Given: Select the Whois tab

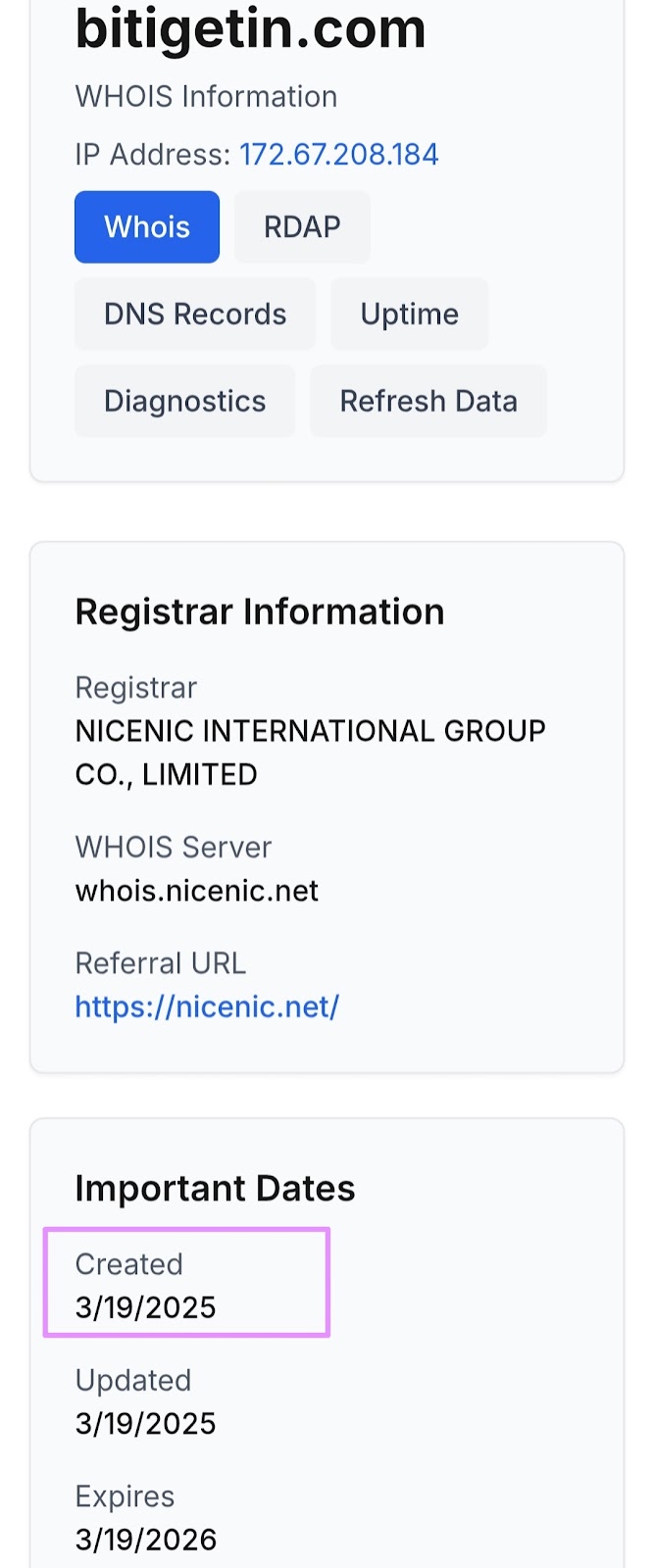Looking at the screenshot, I should click(x=147, y=227).
